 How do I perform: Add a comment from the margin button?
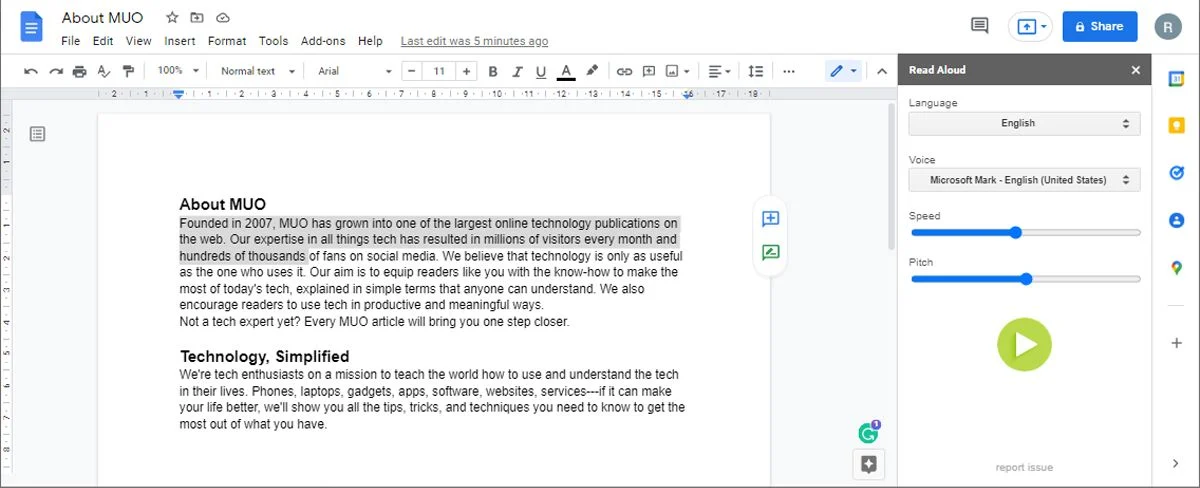pyautogui.click(x=770, y=219)
